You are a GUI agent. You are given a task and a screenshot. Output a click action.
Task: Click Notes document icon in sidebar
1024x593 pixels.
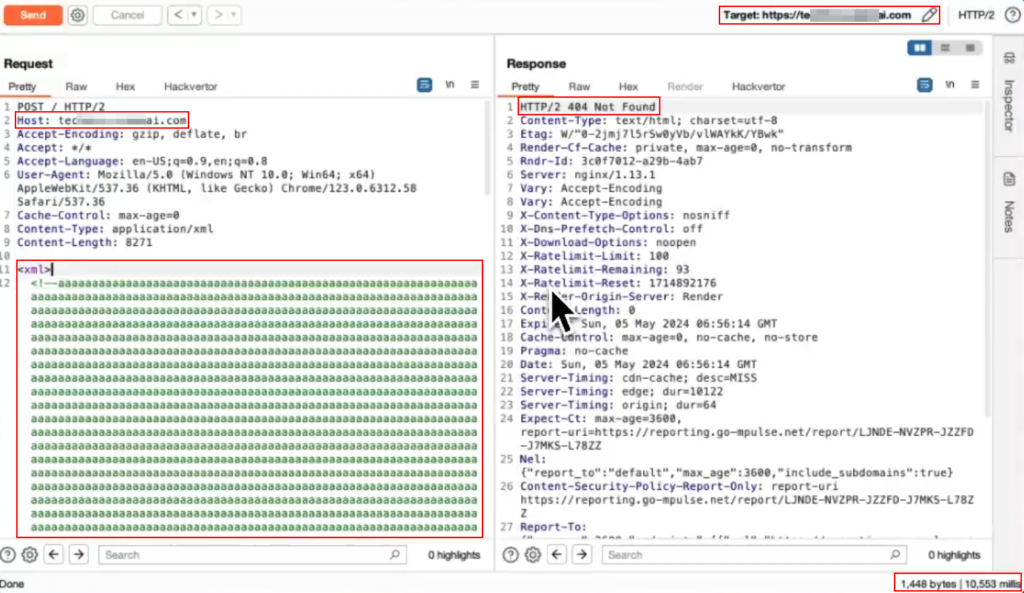point(1009,179)
